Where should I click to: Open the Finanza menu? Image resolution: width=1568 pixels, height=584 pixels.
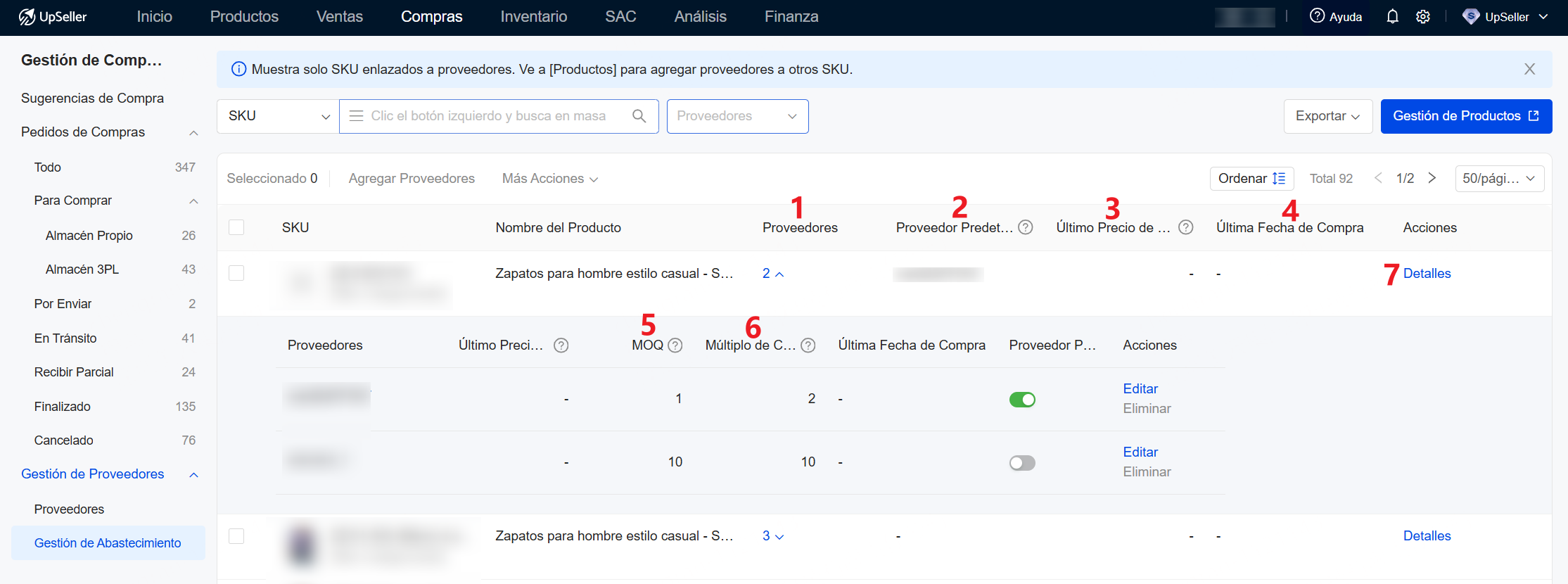[791, 17]
